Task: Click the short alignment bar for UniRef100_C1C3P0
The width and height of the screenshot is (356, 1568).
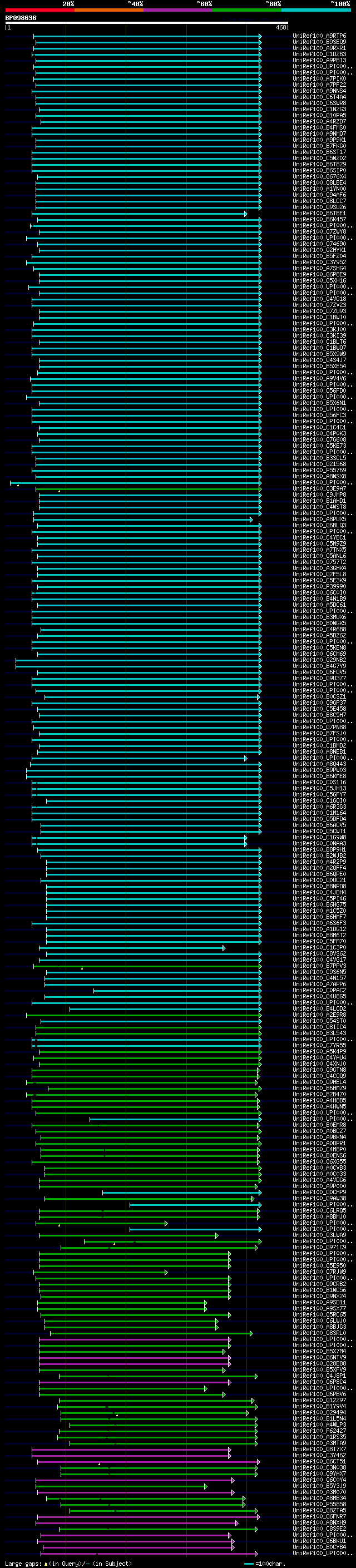Action: coord(132,948)
